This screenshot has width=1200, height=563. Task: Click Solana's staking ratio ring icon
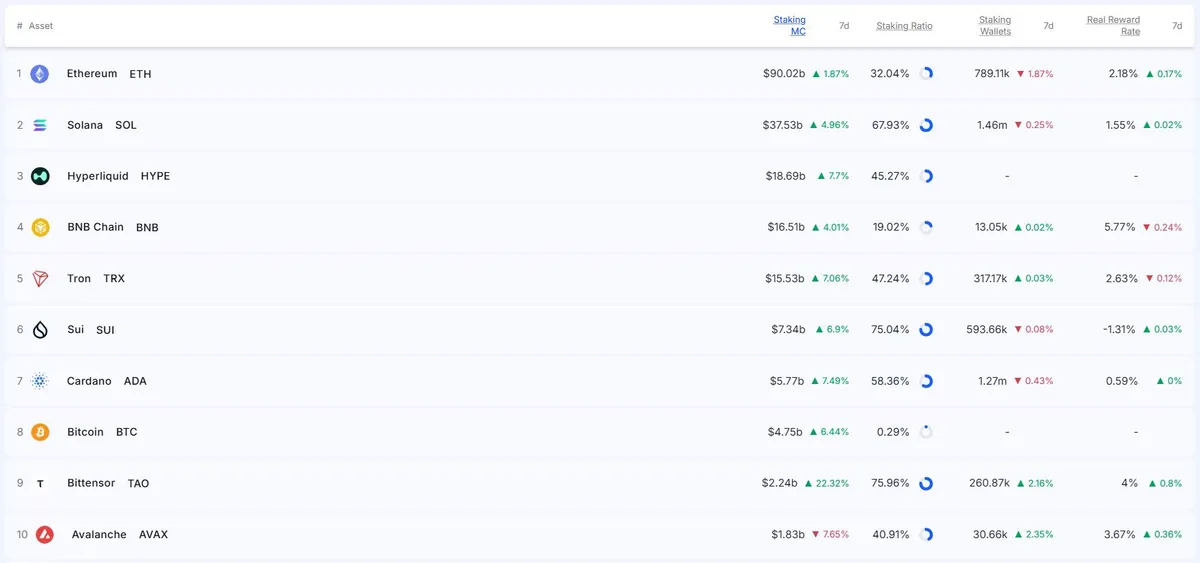926,125
